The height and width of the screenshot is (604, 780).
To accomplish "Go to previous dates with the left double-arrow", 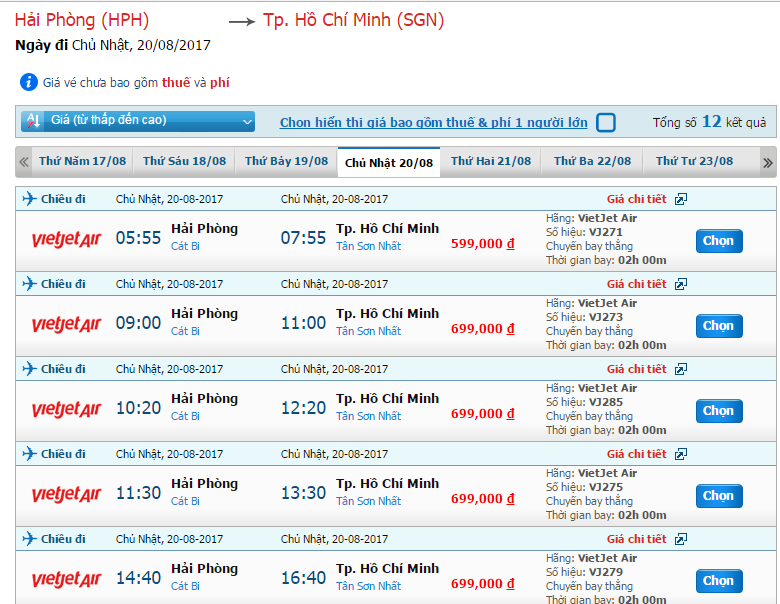I will click(x=23, y=161).
